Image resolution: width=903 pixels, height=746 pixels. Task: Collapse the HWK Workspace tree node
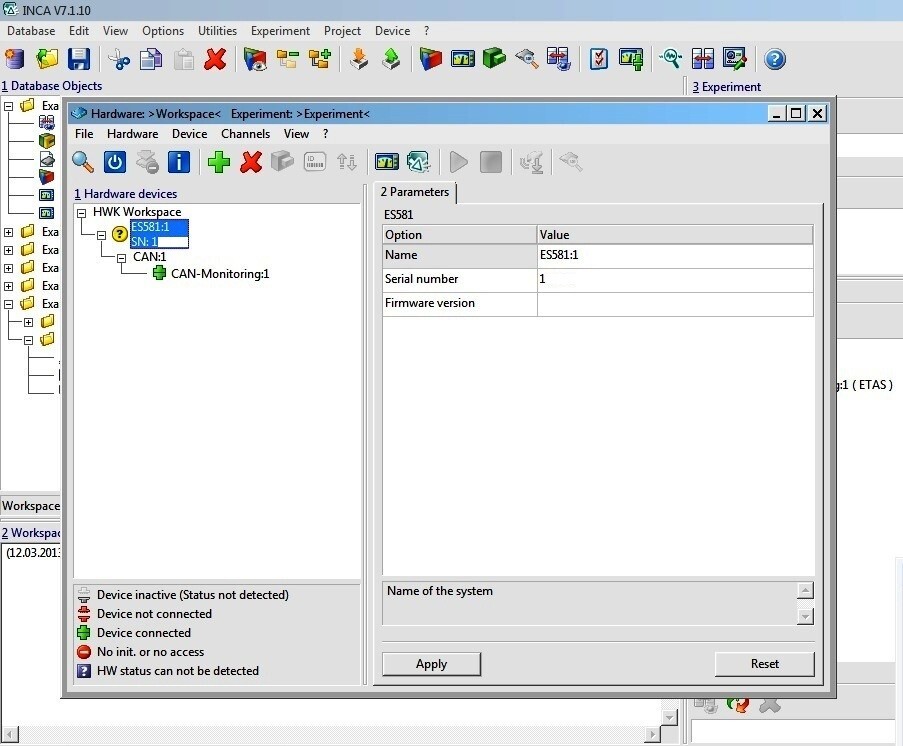tap(82, 212)
